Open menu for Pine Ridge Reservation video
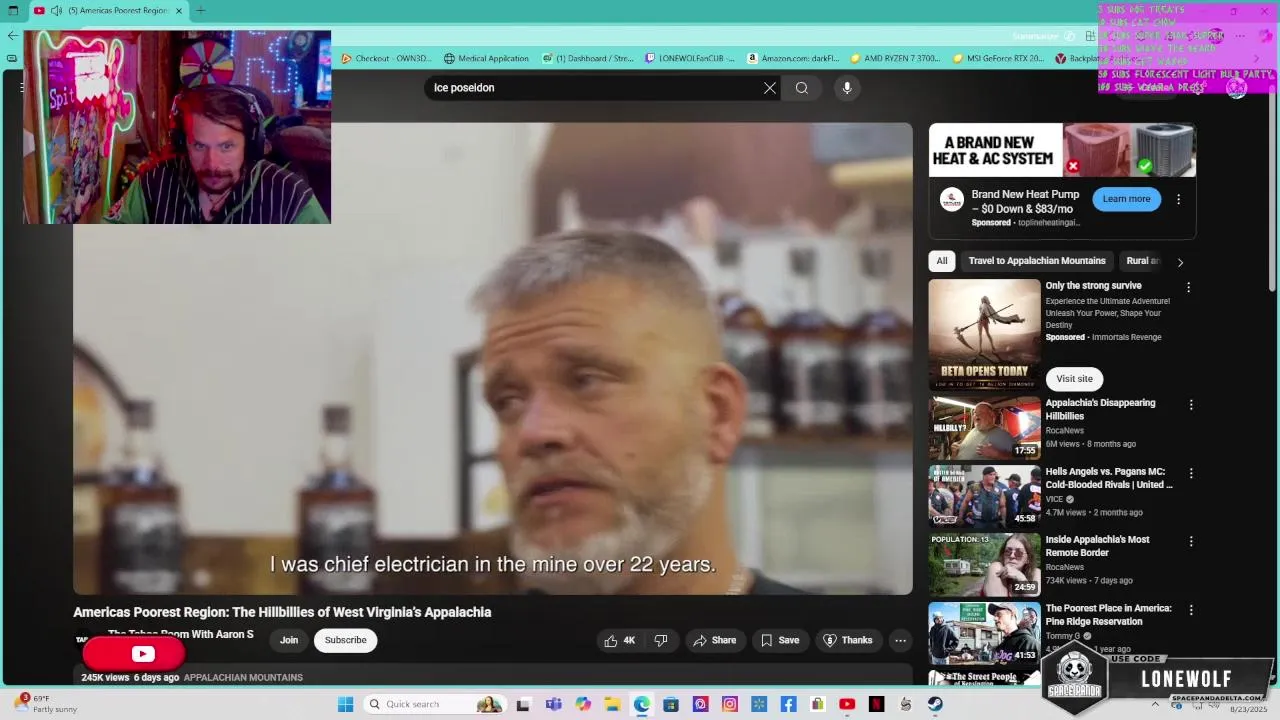 tap(1190, 610)
